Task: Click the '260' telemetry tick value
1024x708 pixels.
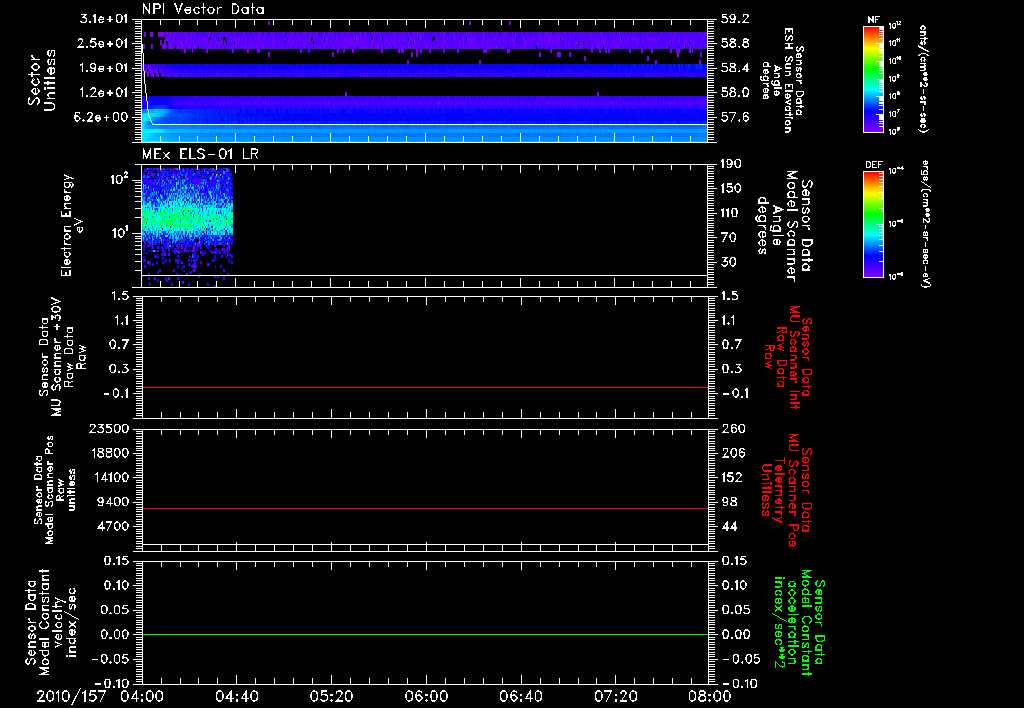Action: click(731, 429)
